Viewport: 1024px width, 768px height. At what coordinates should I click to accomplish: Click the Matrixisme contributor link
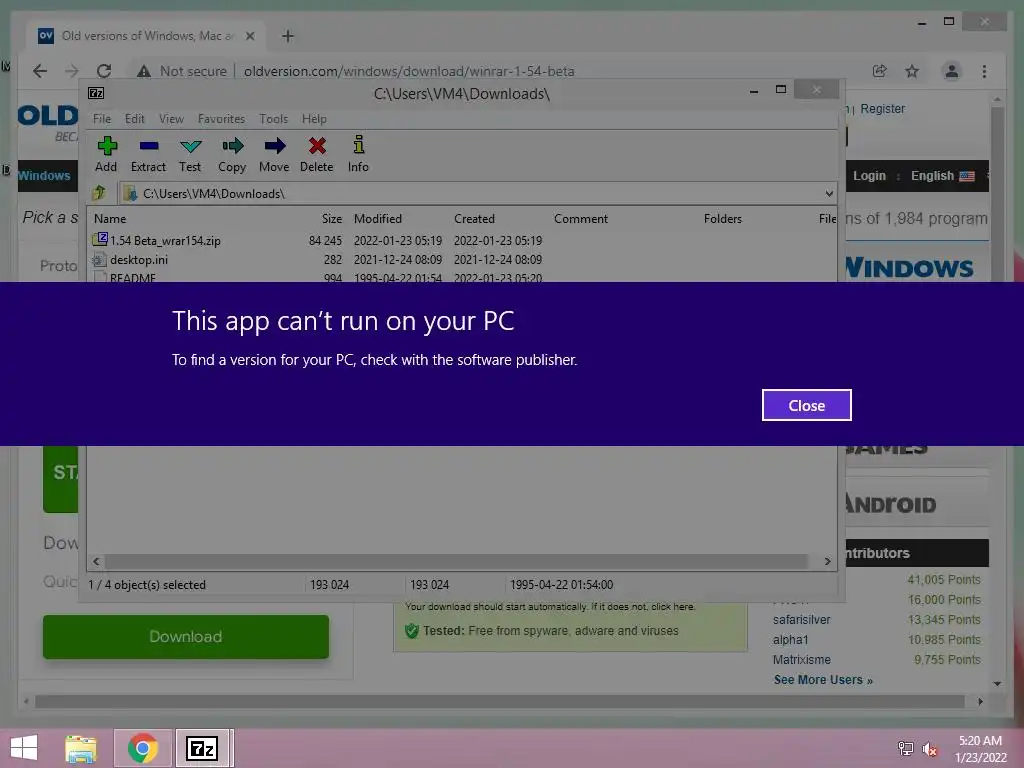pos(802,660)
